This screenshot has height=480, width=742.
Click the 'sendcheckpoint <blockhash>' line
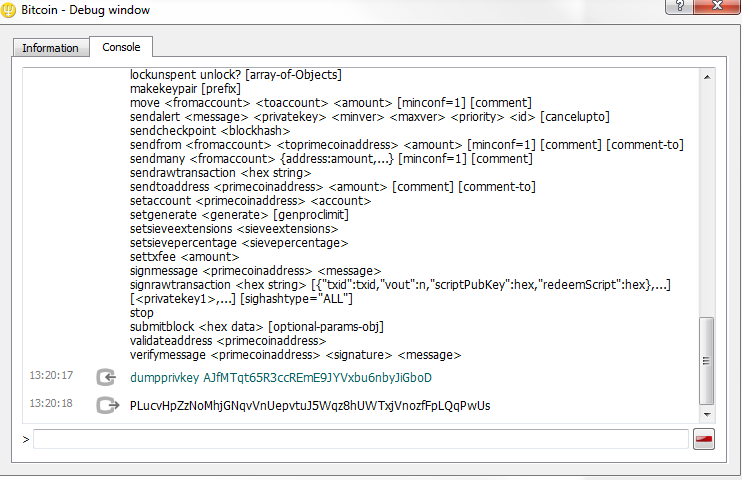pyautogui.click(x=210, y=131)
